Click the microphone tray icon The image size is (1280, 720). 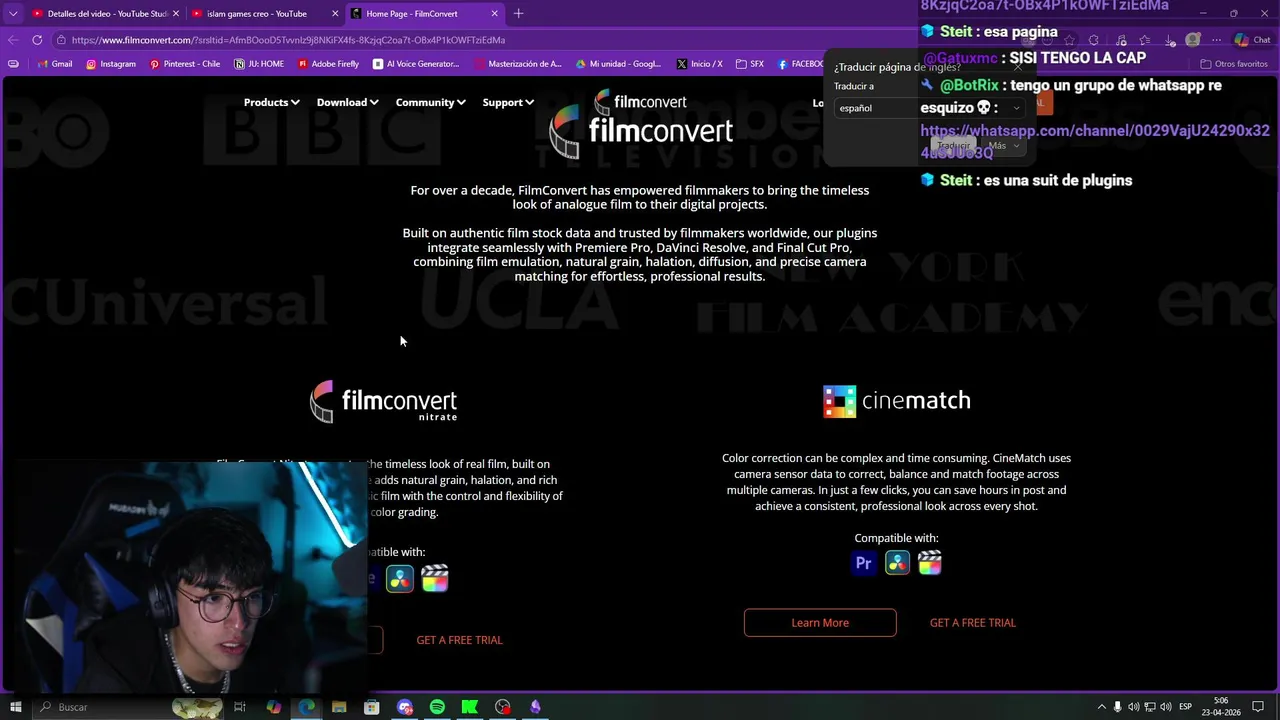[x=1117, y=707]
